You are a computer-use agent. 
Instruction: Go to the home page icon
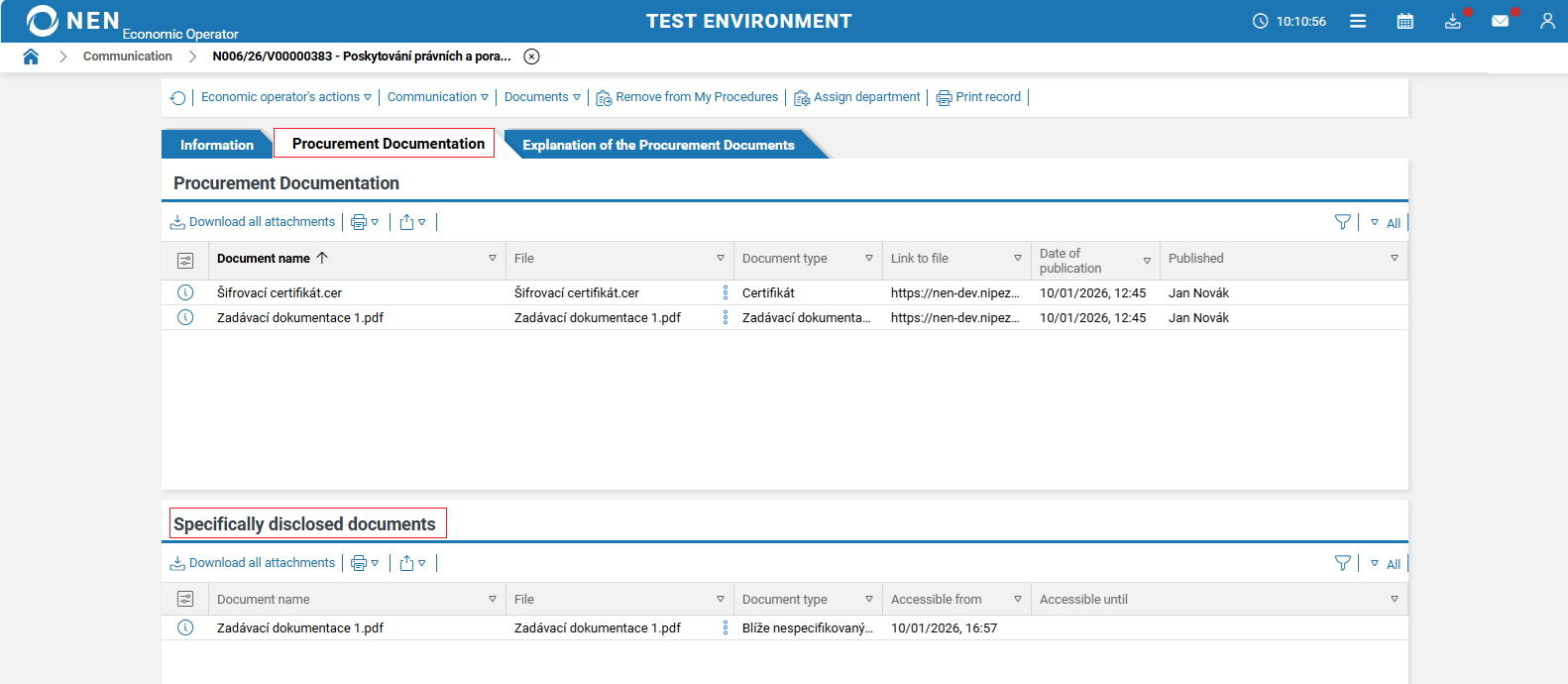pos(31,57)
